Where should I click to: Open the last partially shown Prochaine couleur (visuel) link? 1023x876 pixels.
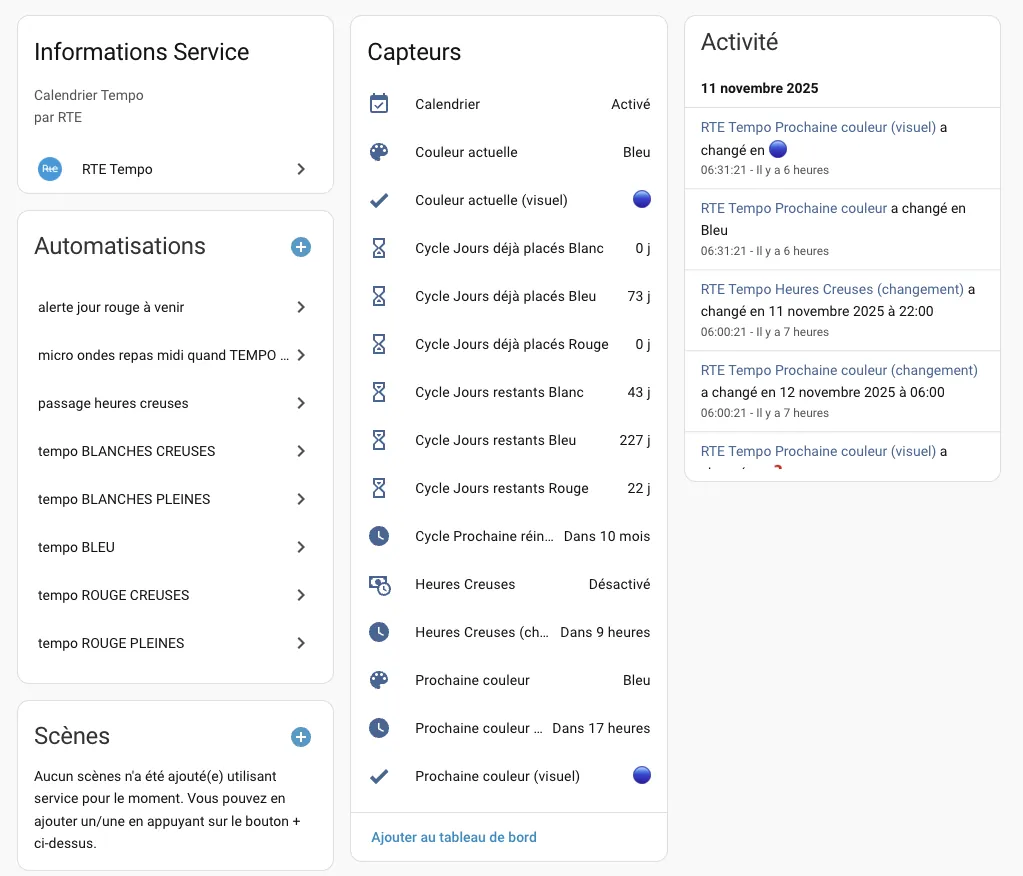pos(818,451)
